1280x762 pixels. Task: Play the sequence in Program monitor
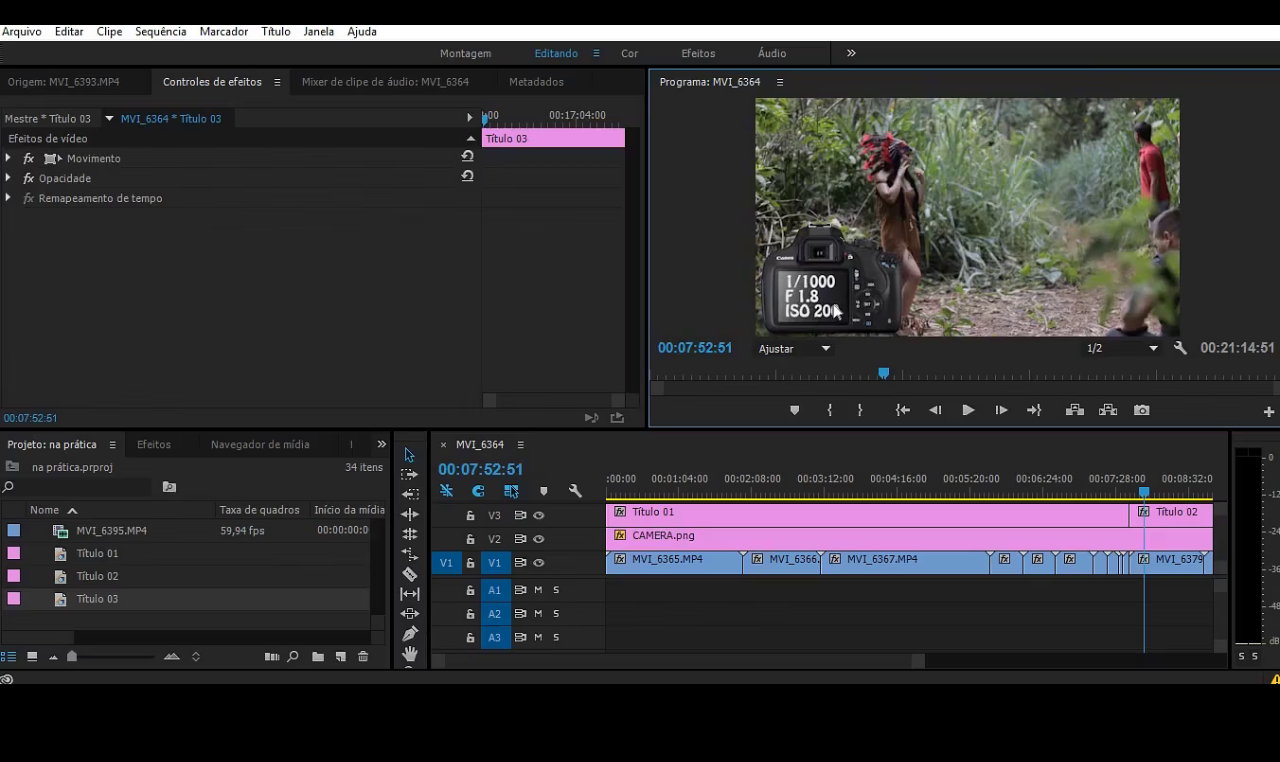(968, 410)
